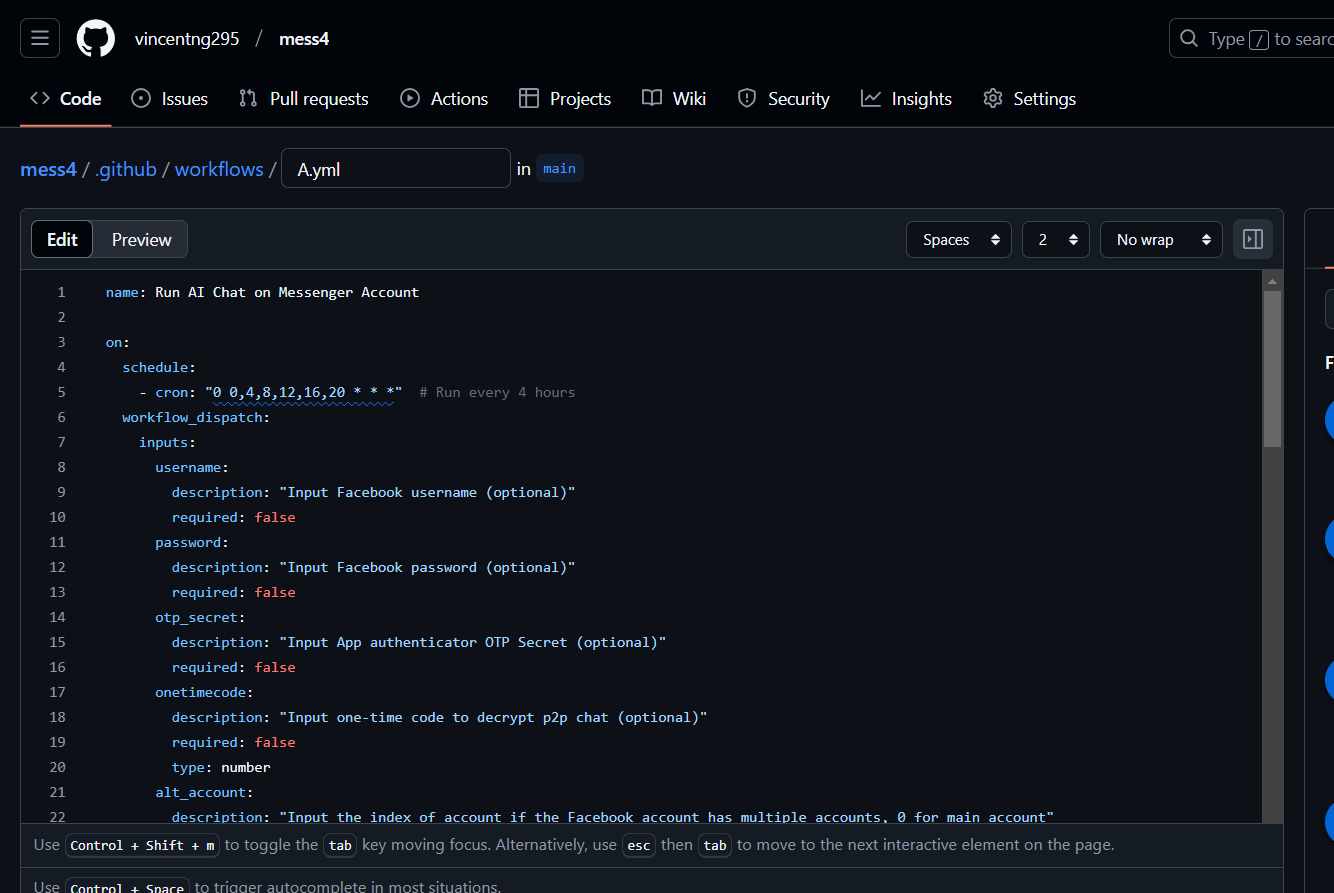Toggle the side panel collapse icon
This screenshot has width=1334, height=893.
(1252, 239)
